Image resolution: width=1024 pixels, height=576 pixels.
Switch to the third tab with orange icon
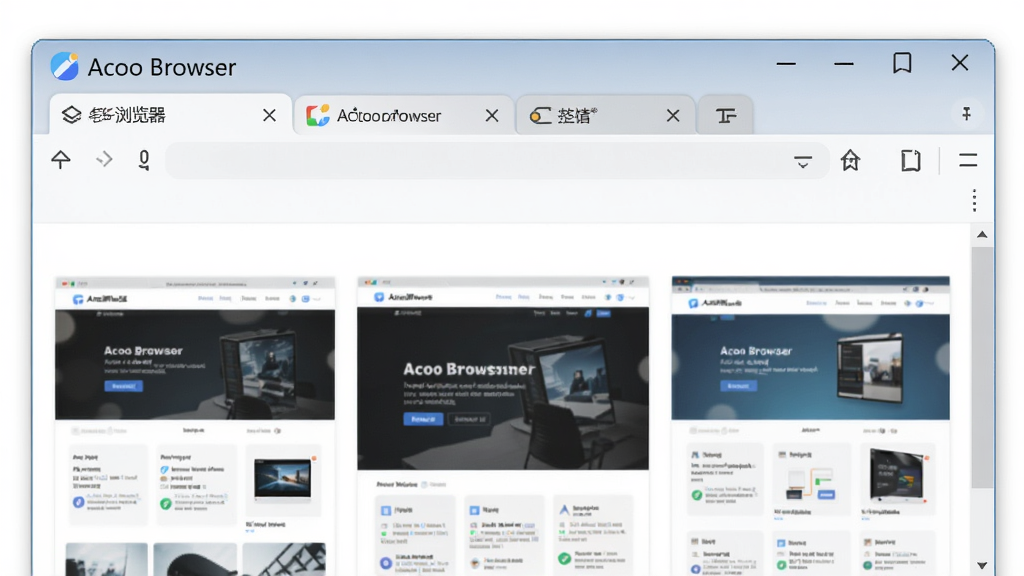pyautogui.click(x=606, y=116)
